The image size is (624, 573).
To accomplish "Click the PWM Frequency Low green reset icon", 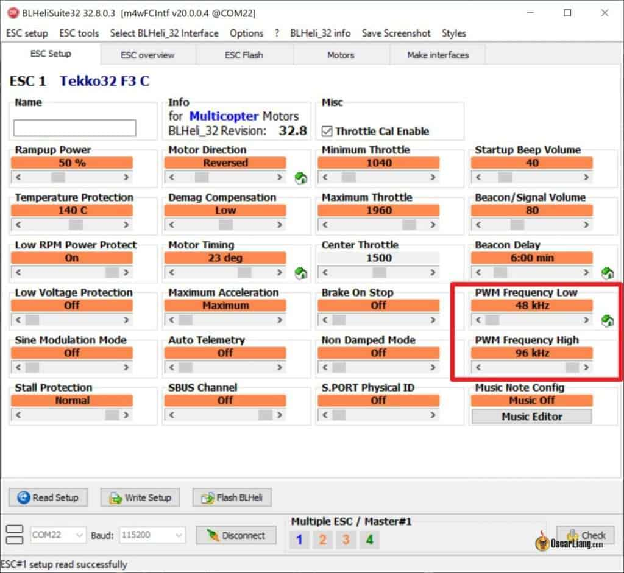I will 607,320.
